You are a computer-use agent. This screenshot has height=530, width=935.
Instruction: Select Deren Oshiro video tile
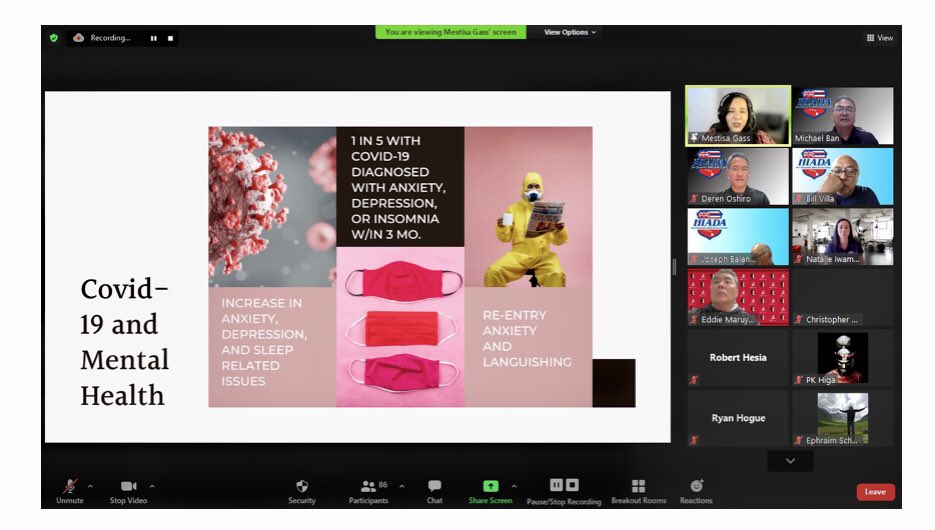pos(738,176)
